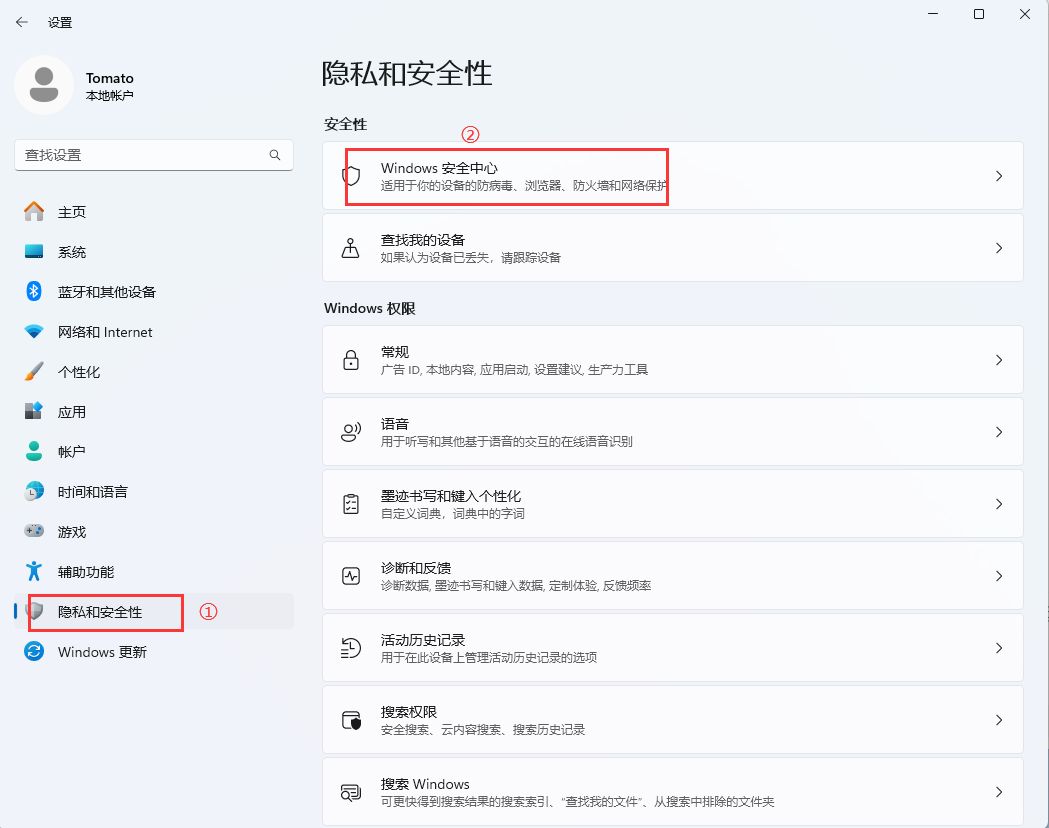Expand Windows 安全中心 via its chevron
The width and height of the screenshot is (1049, 828).
point(998,176)
